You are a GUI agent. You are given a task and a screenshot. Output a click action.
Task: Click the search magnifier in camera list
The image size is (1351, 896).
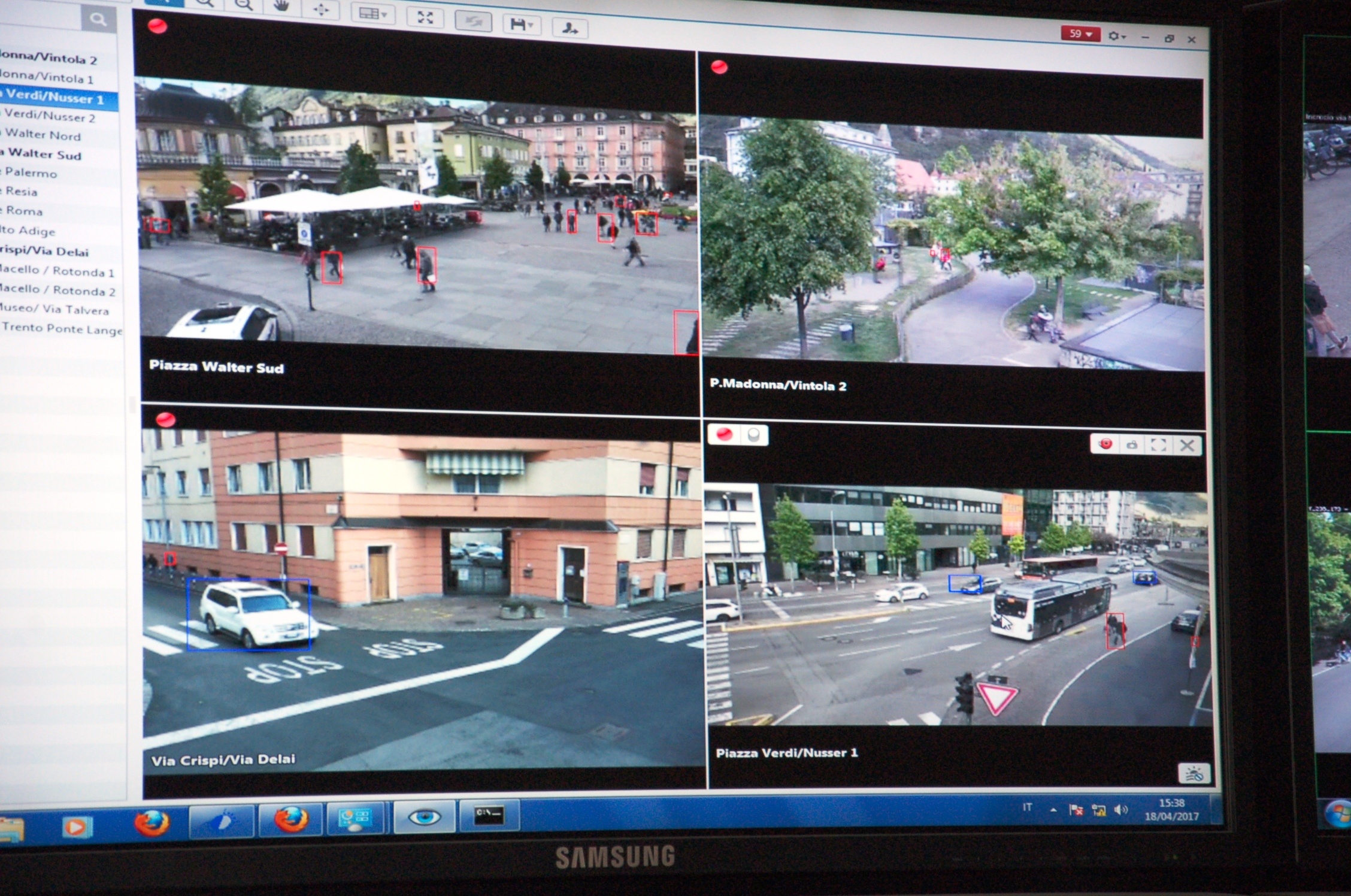[98, 20]
